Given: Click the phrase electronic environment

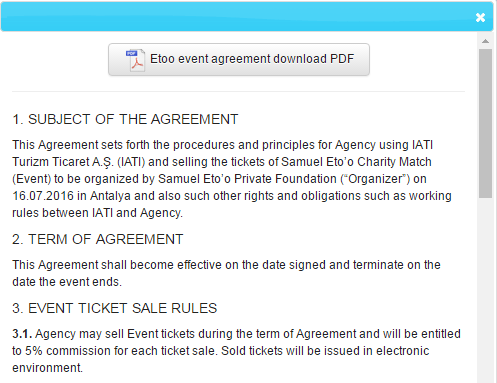Looking at the screenshot, I should point(221,359).
